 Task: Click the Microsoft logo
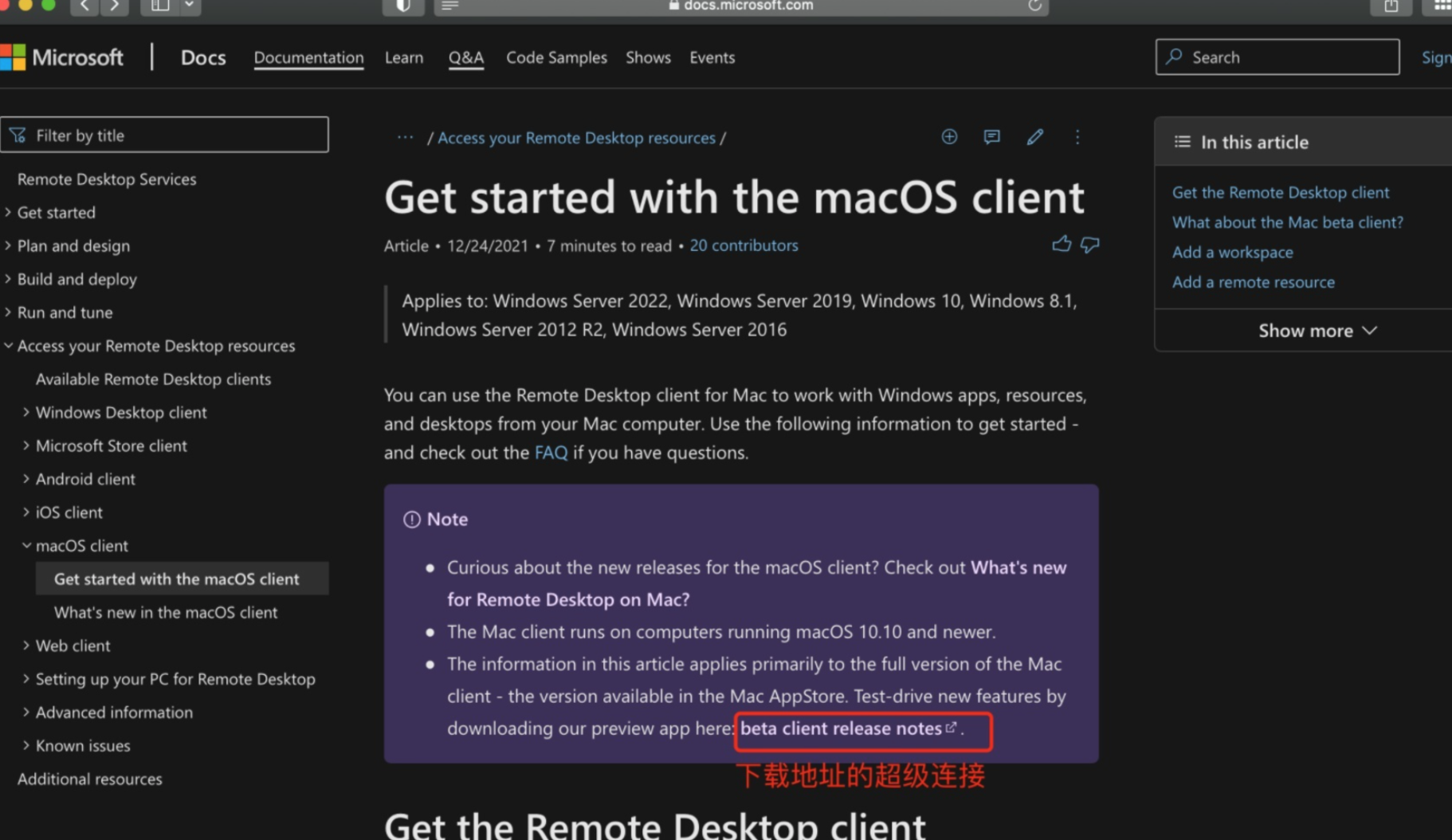(x=61, y=57)
